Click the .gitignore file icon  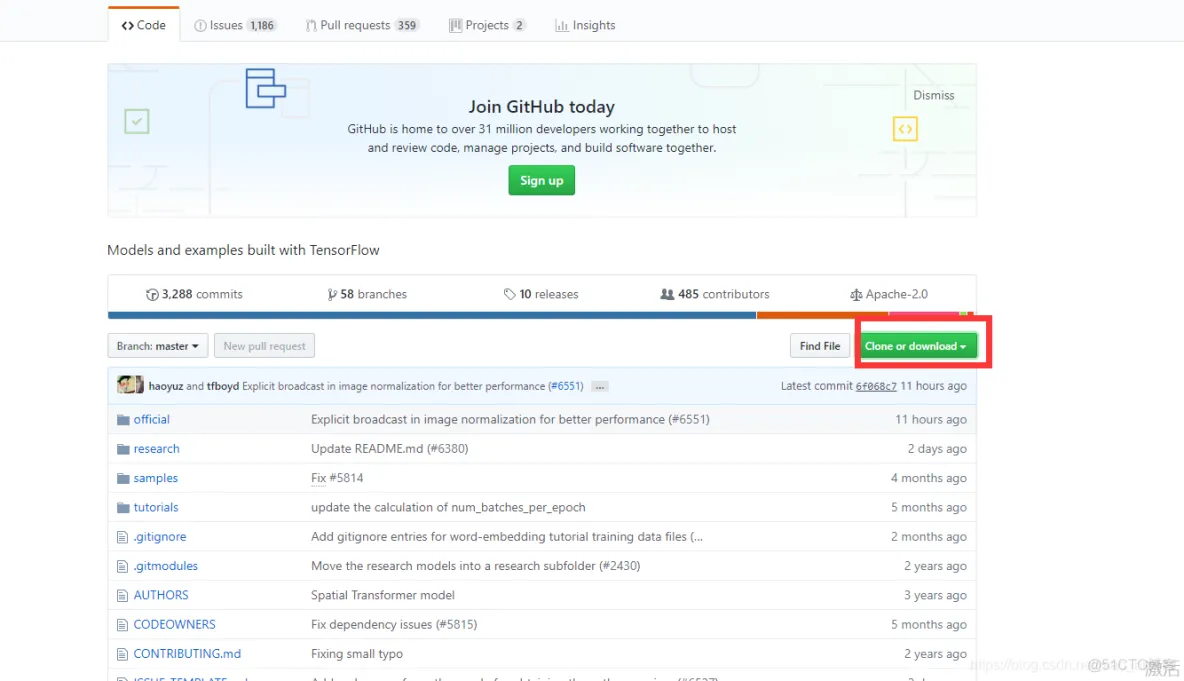point(122,537)
